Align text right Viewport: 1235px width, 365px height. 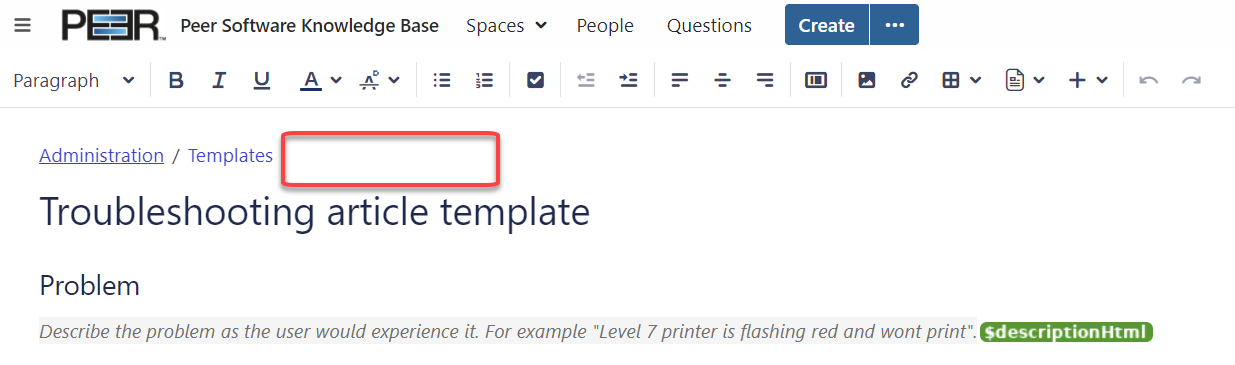pyautogui.click(x=765, y=80)
